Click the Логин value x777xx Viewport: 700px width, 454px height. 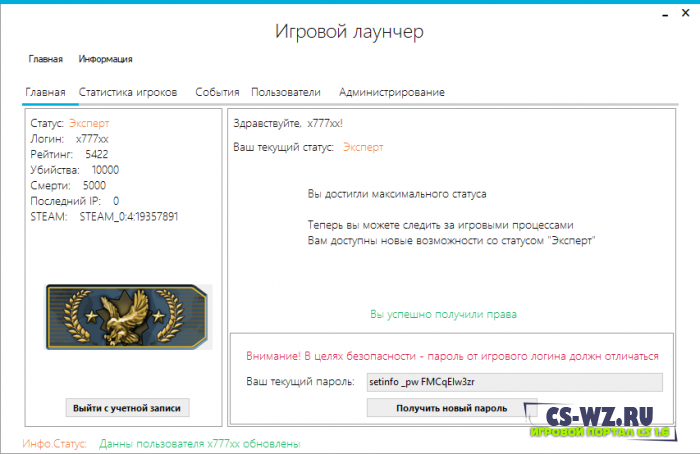92,139
